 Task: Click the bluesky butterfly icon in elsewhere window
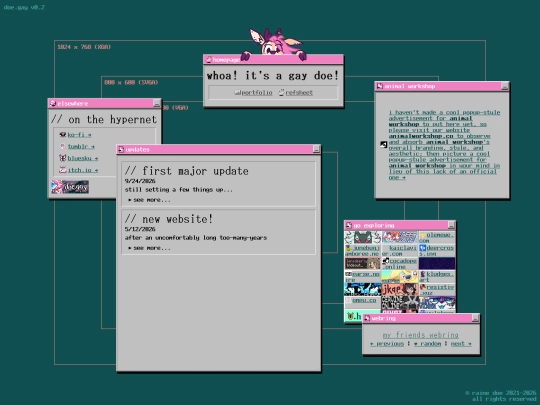(62, 158)
